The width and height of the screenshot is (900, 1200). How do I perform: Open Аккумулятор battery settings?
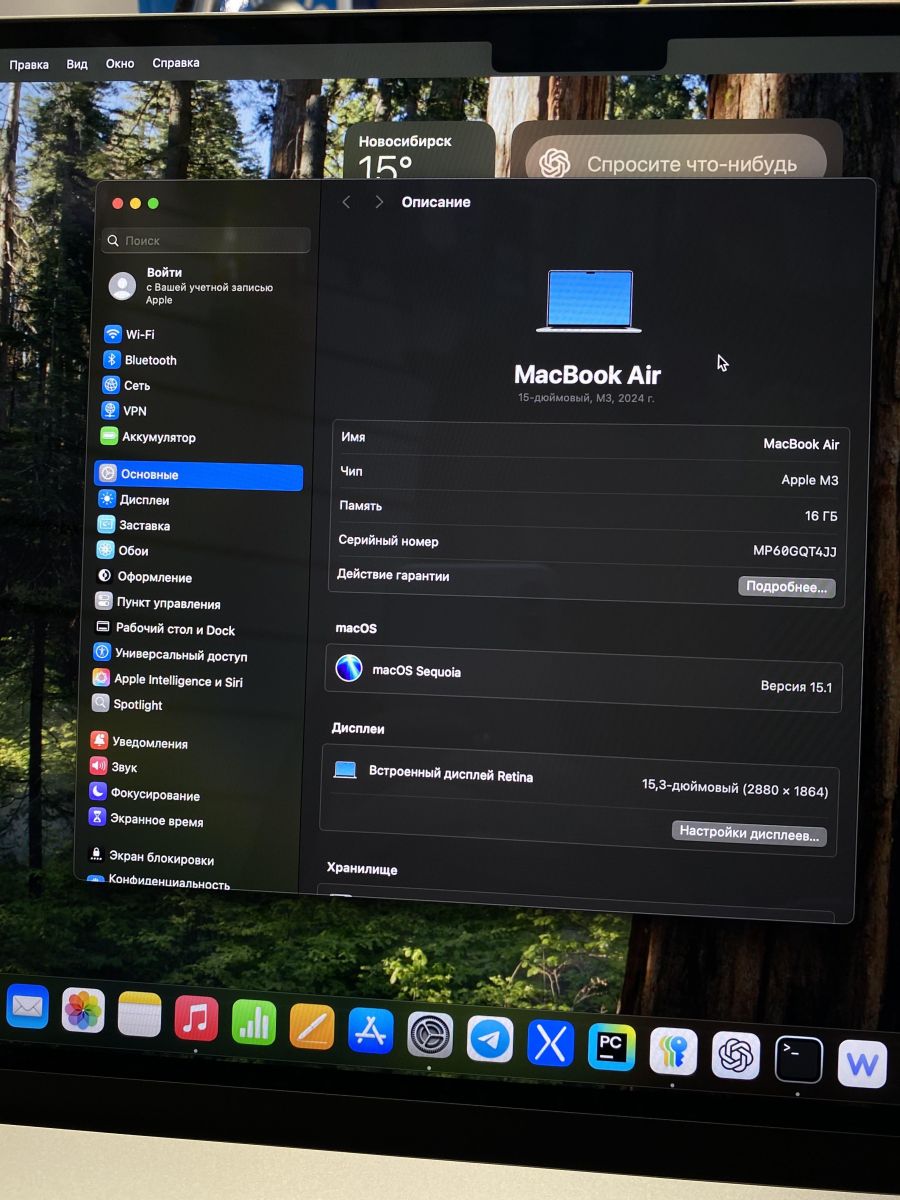148,437
